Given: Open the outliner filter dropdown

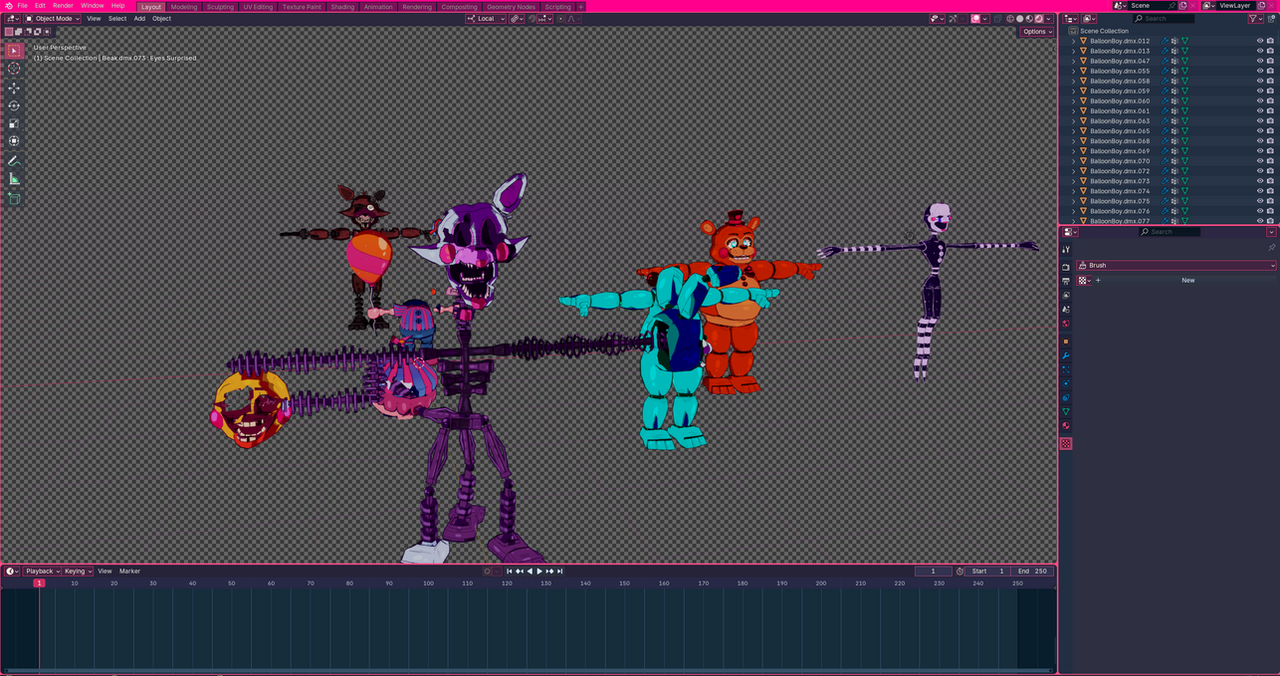Looking at the screenshot, I should (1255, 18).
